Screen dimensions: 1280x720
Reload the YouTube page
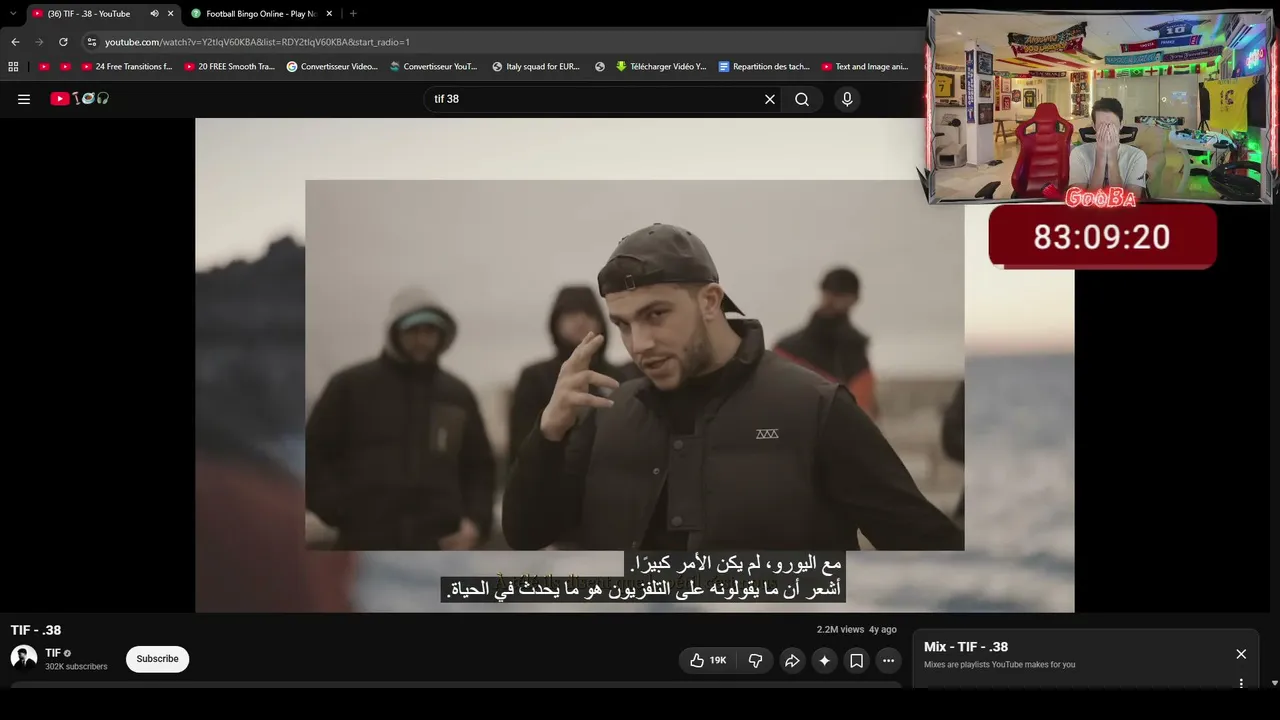(63, 42)
